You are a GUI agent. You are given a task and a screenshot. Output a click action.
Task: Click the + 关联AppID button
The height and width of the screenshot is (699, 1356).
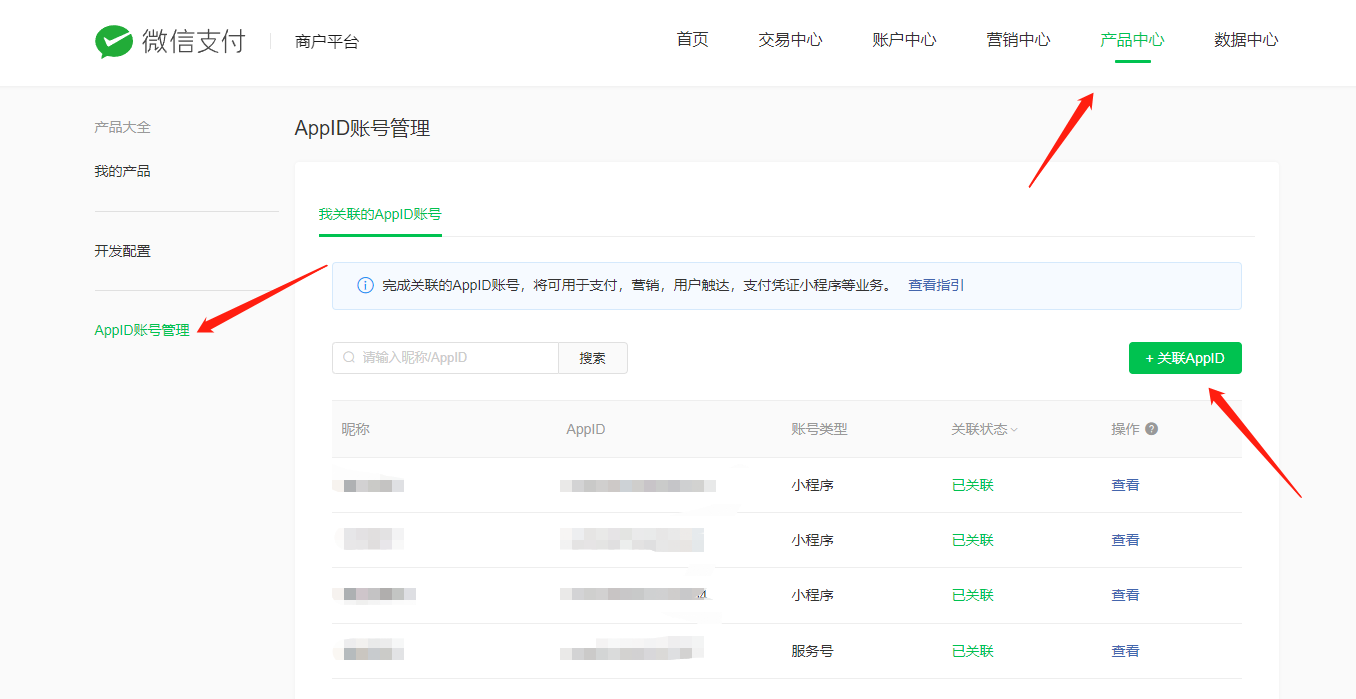click(1185, 358)
